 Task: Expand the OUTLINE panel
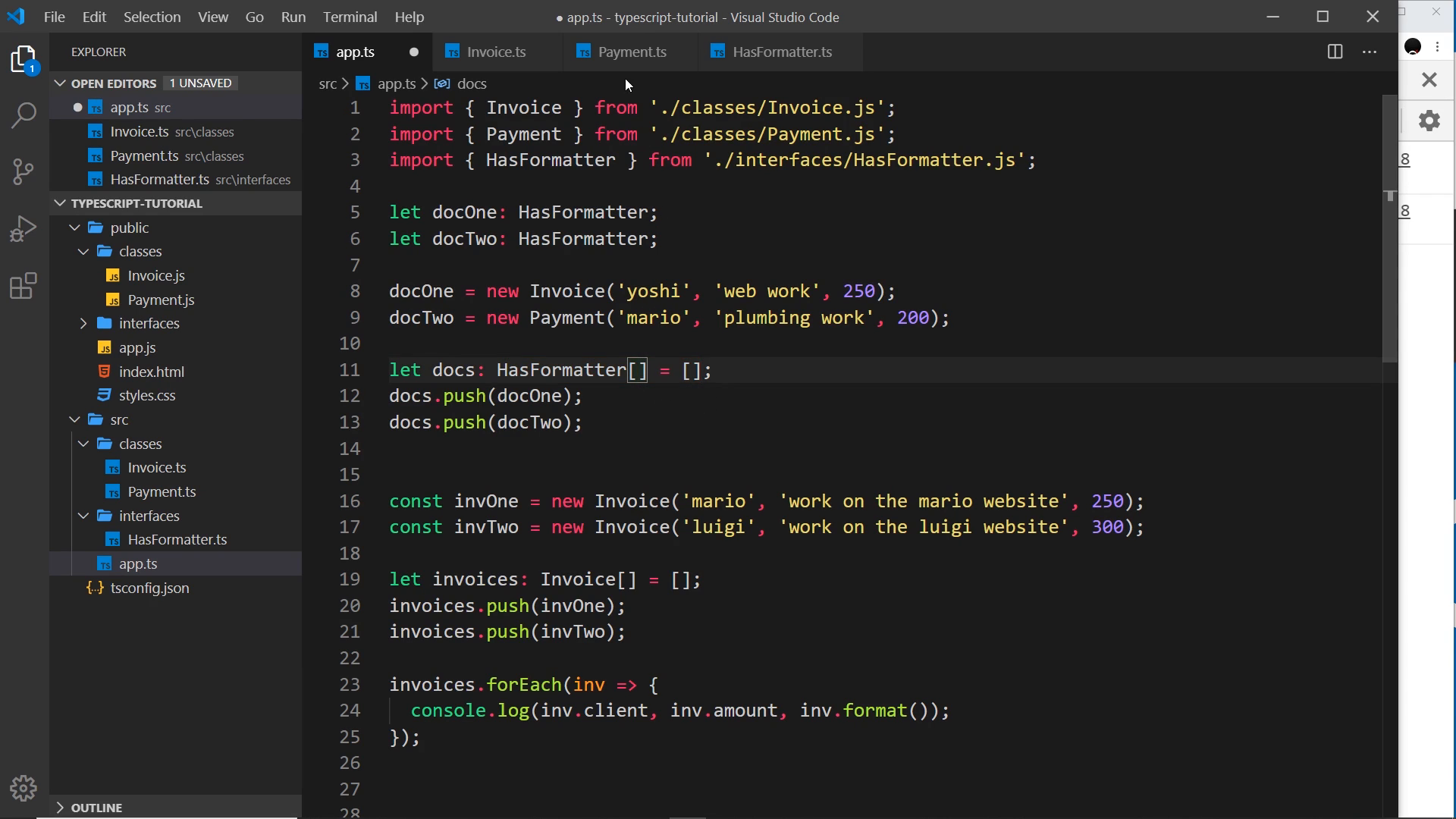[x=61, y=808]
